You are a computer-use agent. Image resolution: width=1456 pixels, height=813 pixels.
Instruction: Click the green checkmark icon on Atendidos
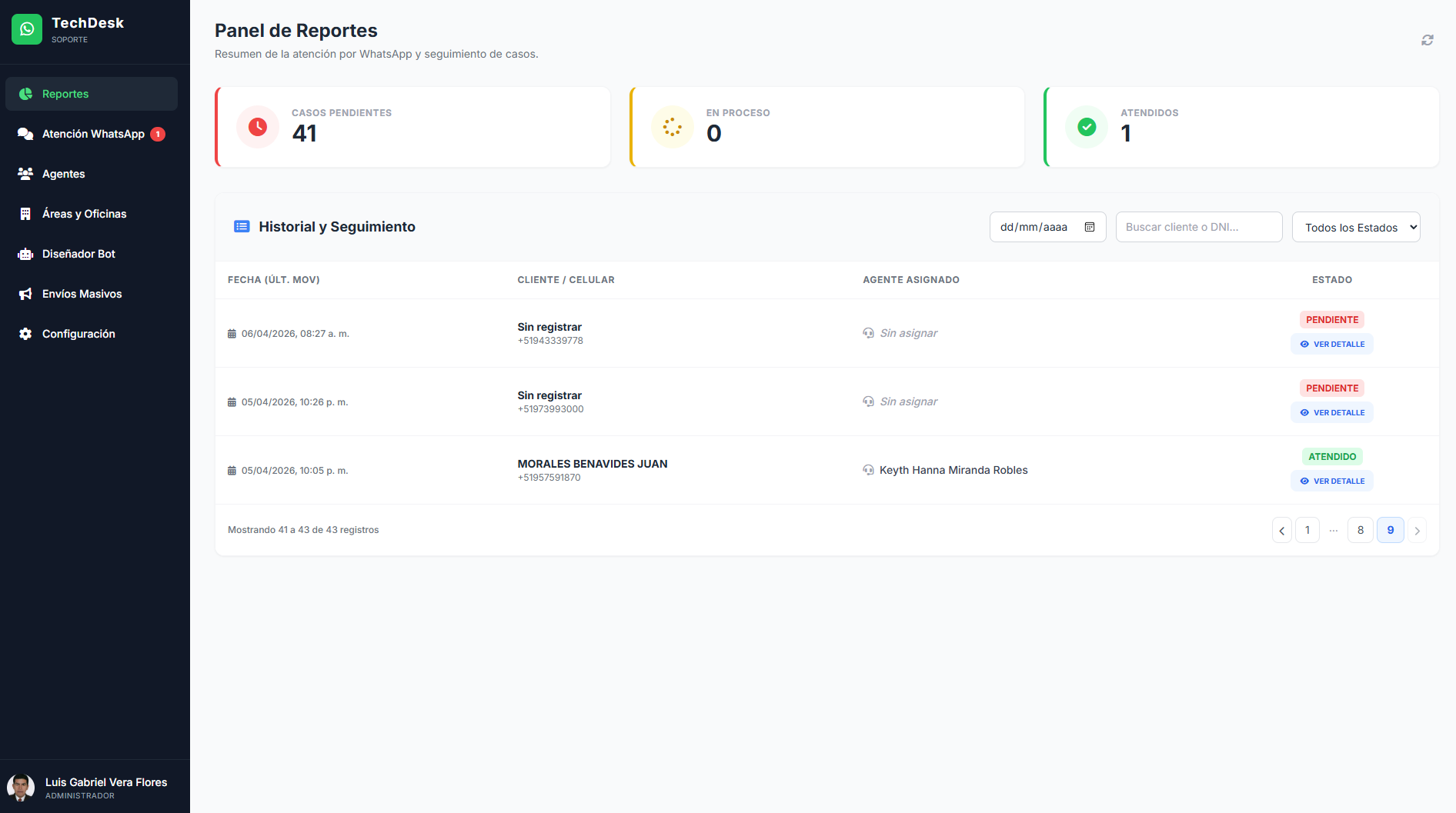tap(1087, 127)
